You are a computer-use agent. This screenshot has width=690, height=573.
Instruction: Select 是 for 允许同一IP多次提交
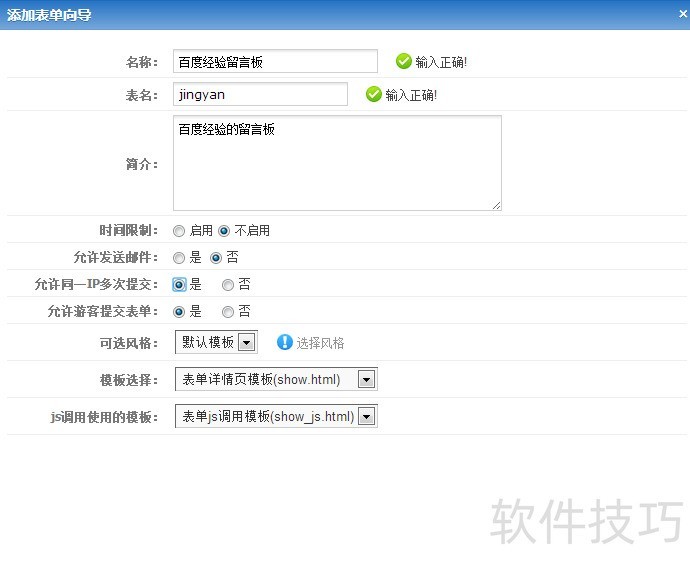coord(179,284)
